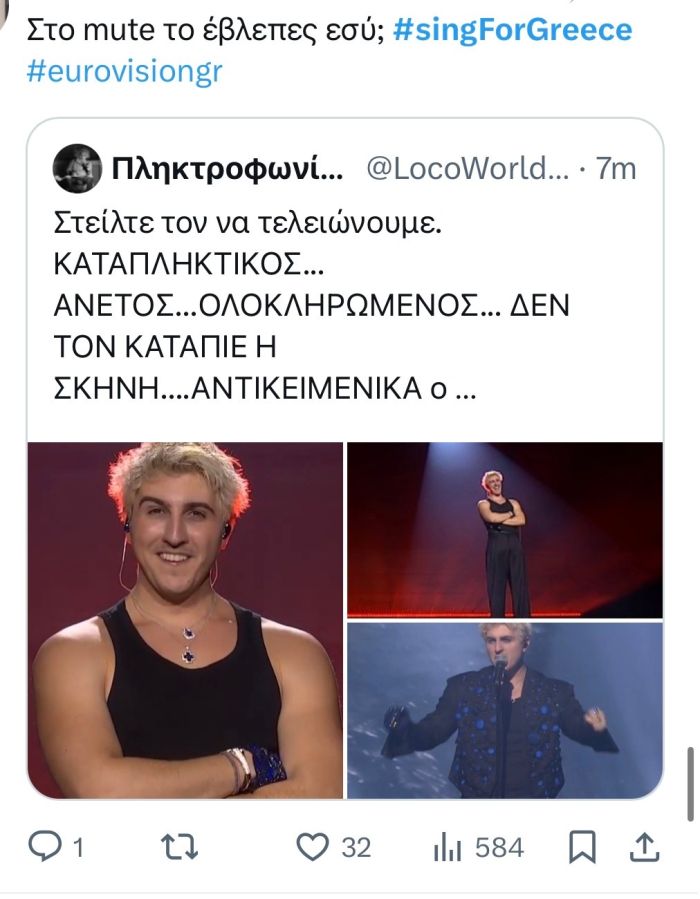Open the @LocoWorld... handle
Screen dimensions: 700x899
click(467, 169)
